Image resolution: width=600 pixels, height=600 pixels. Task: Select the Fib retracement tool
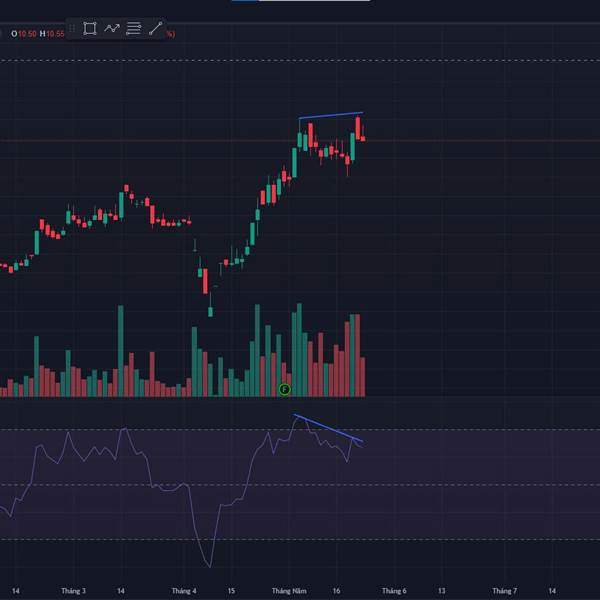[x=134, y=29]
